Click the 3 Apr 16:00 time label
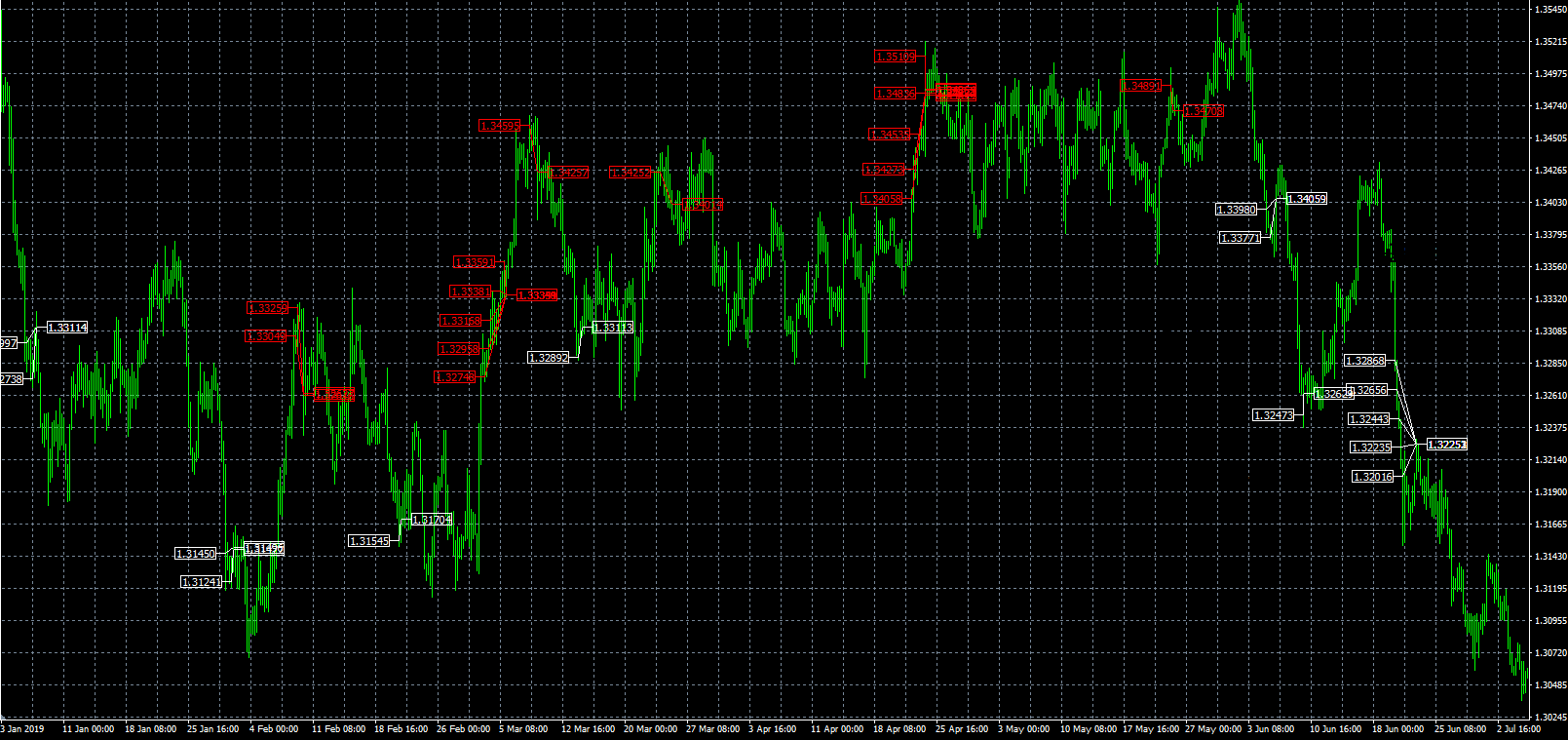Viewport: 1568px width, 740px height. click(x=773, y=729)
